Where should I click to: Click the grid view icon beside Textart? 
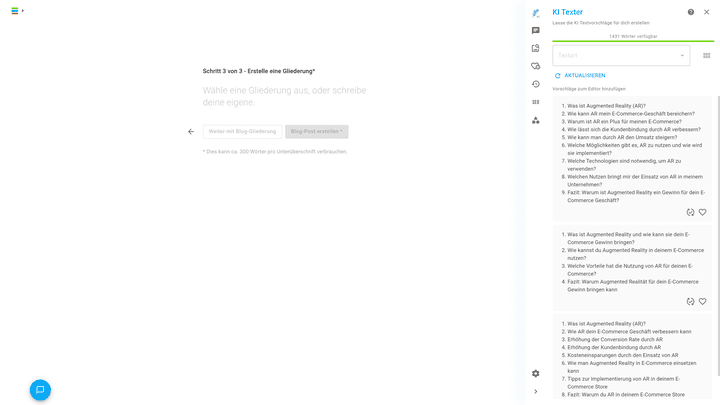pos(706,56)
